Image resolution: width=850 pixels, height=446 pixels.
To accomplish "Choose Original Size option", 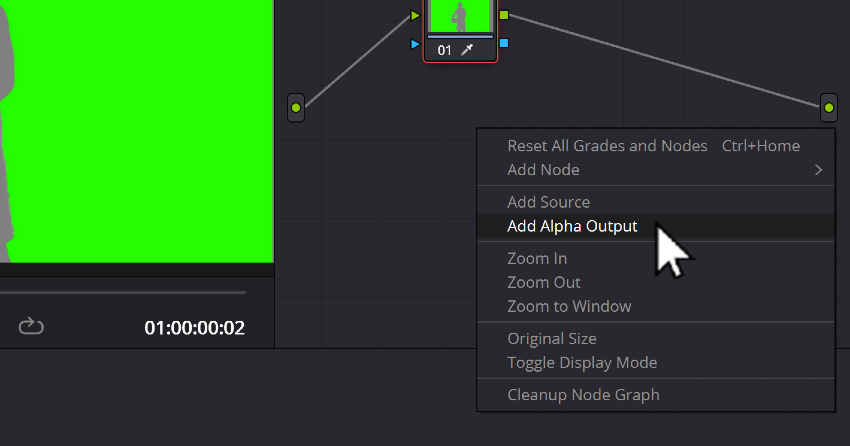I will point(655,339).
